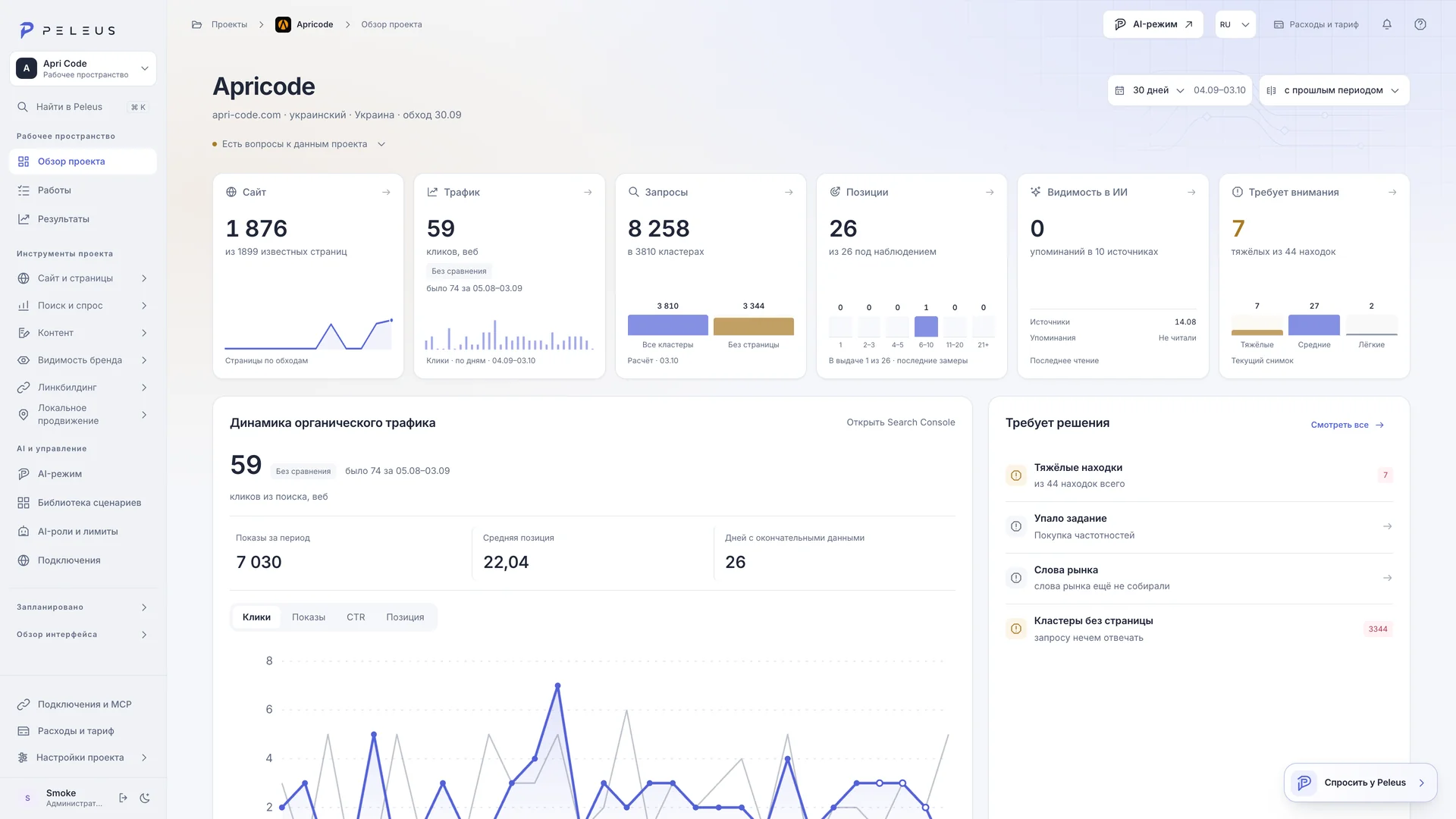This screenshot has height=819, width=1456.
Task: Open notifications bell icon
Action: [x=1386, y=24]
